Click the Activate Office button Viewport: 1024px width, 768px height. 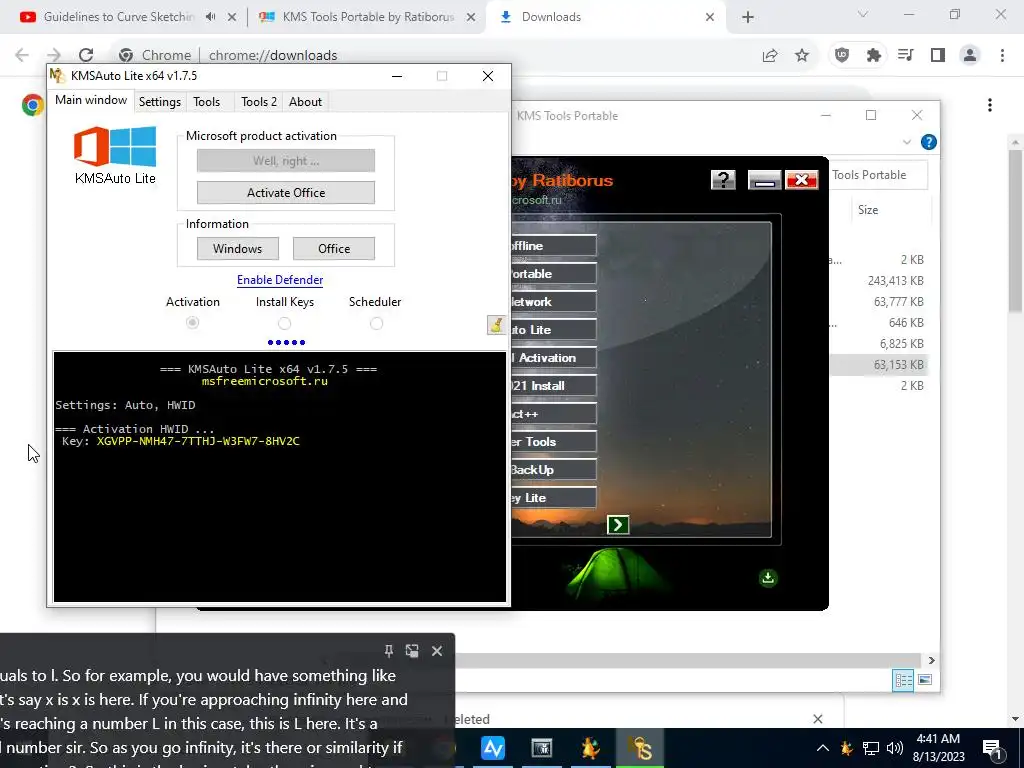point(286,193)
